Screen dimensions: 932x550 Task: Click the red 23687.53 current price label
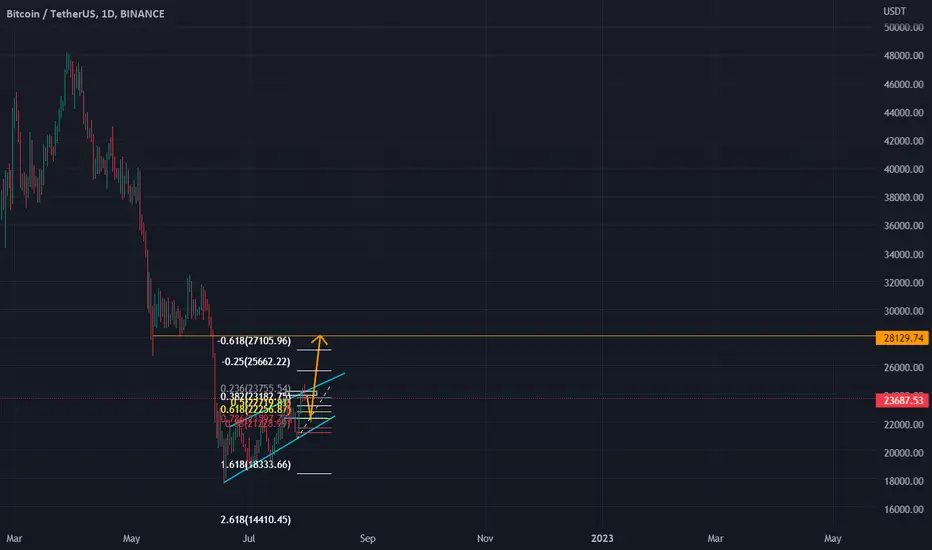tap(902, 400)
